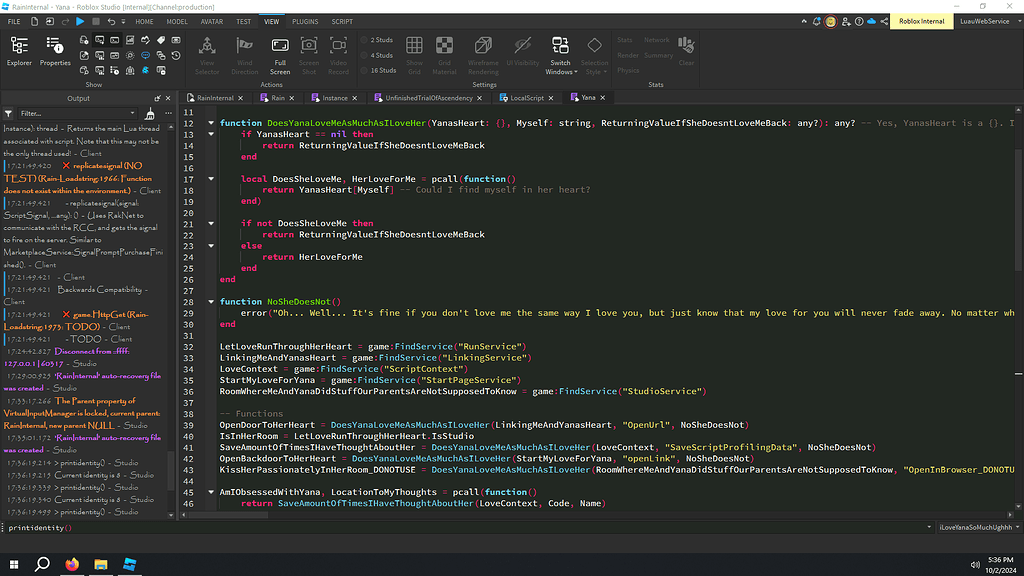1024x576 pixels.
Task: Select the 4 Studs grid option
Action: tap(376, 56)
